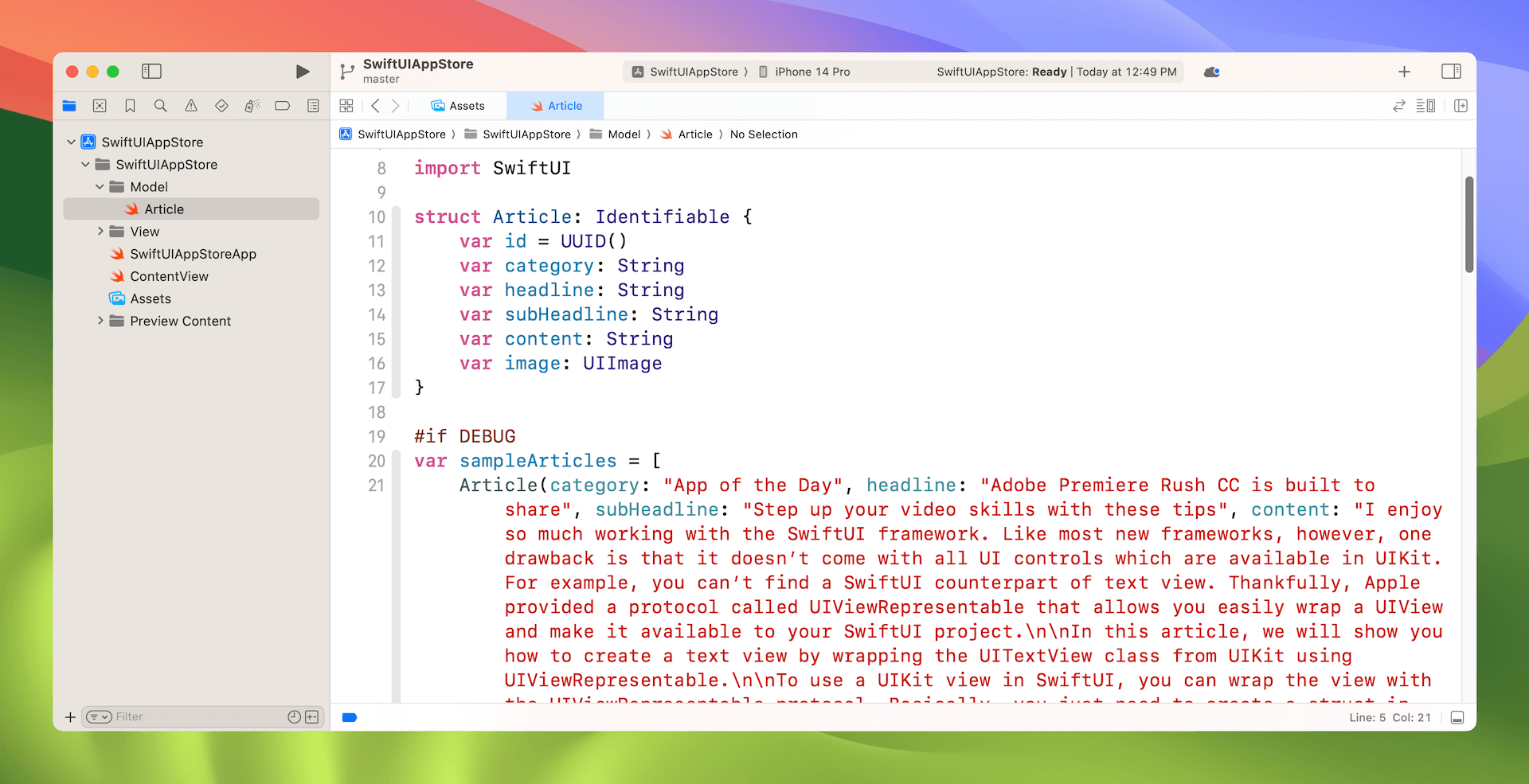This screenshot has width=1529, height=784.
Task: Open the related items grid menu
Action: pos(346,106)
